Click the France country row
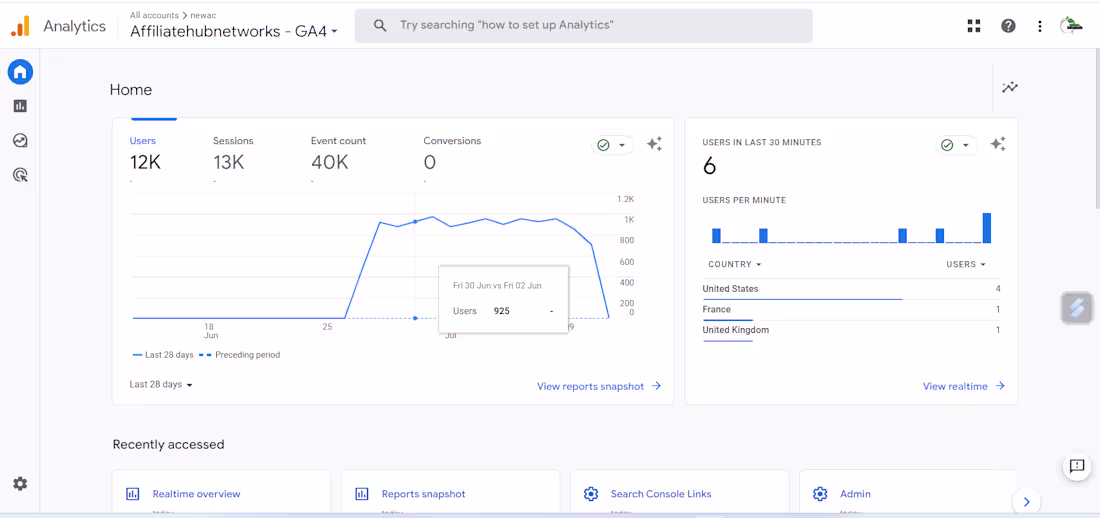1100x518 pixels. pos(852,310)
